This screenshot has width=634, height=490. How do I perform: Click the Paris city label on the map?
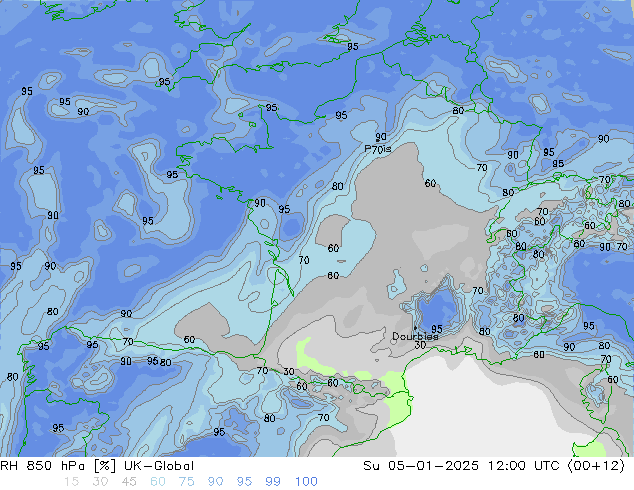click(378, 149)
